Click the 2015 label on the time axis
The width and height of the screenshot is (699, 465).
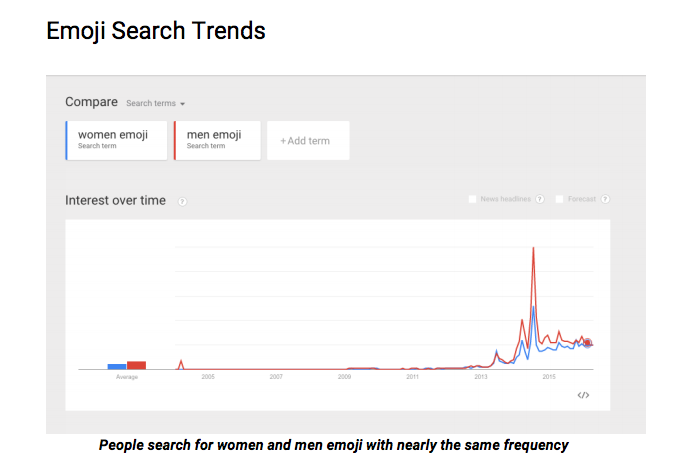tap(549, 377)
